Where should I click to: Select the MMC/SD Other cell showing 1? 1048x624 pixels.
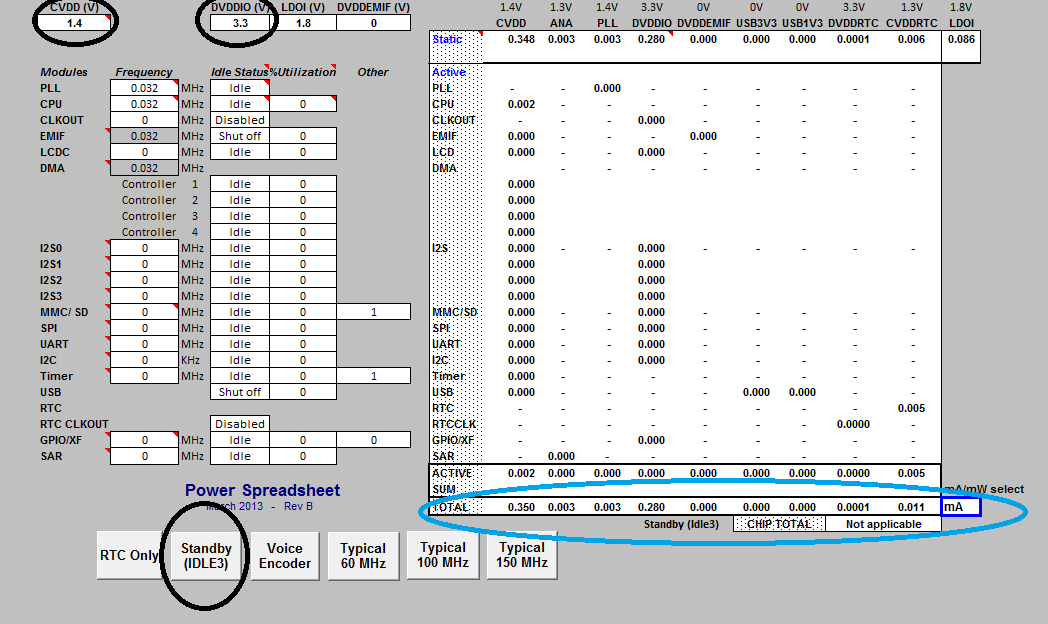click(374, 312)
